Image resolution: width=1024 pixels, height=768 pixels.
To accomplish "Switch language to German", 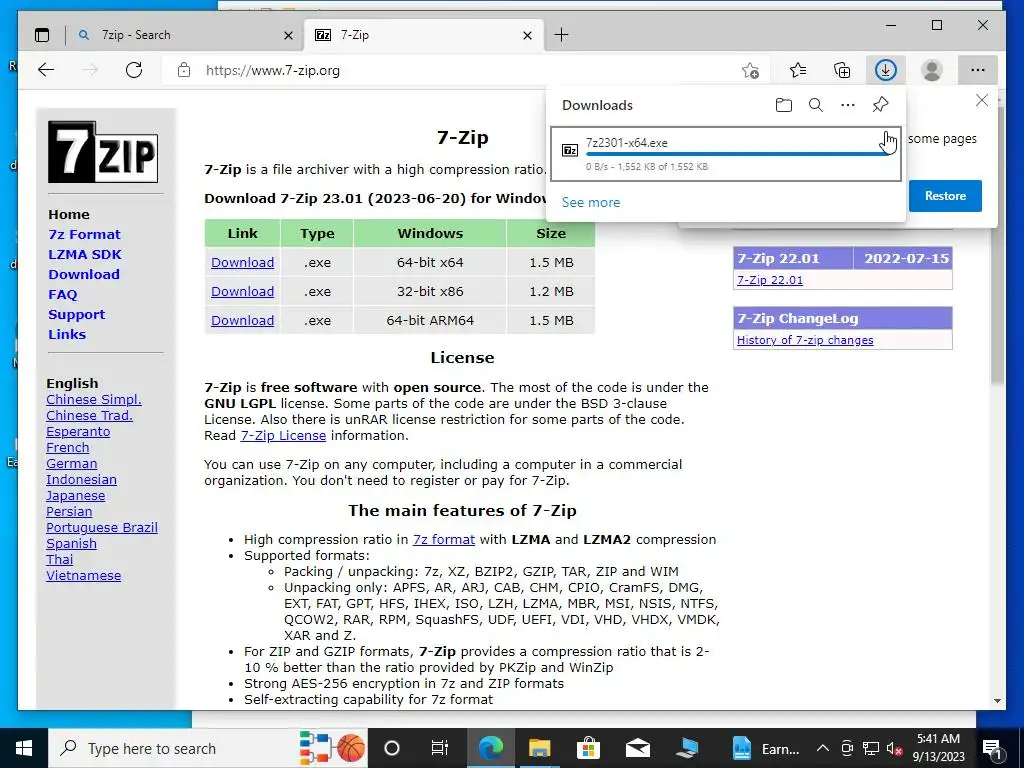I will 71,464.
